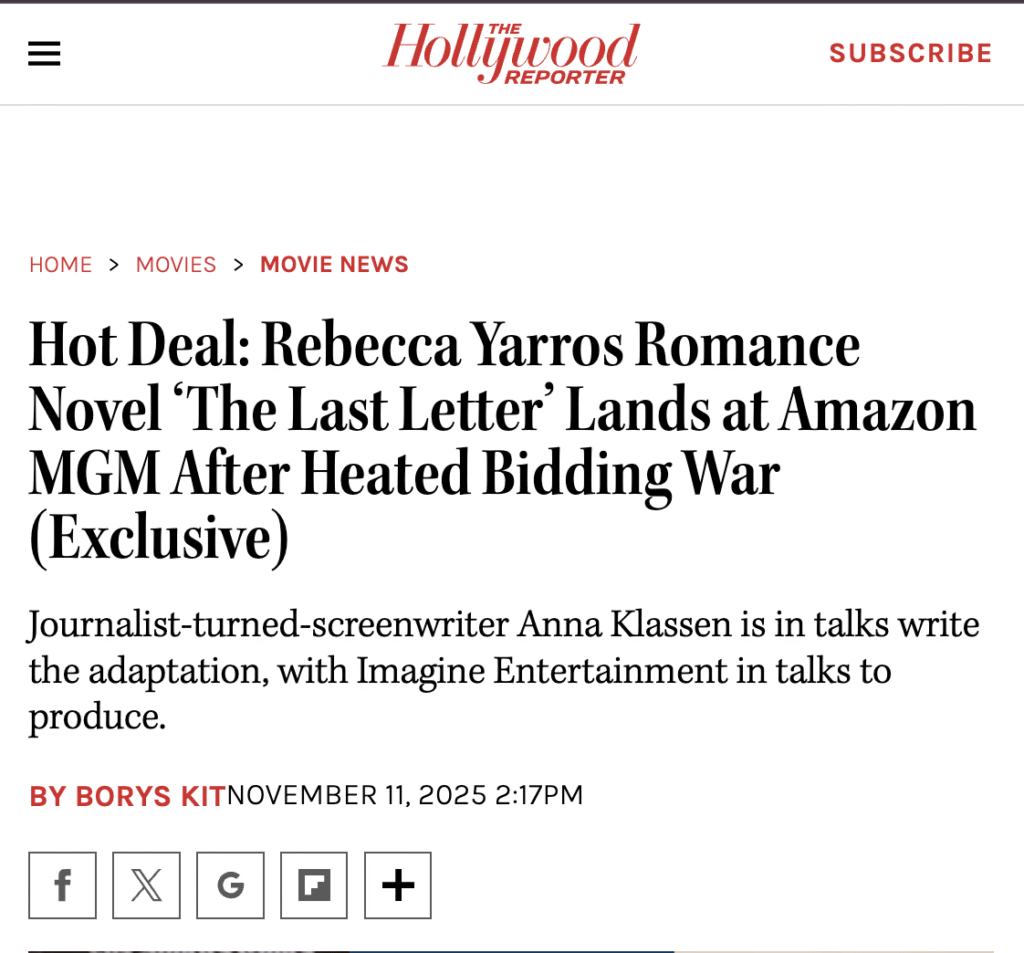The height and width of the screenshot is (953, 1024).
Task: Navigate to MOVIE NEWS breadcrumb
Action: (x=334, y=265)
